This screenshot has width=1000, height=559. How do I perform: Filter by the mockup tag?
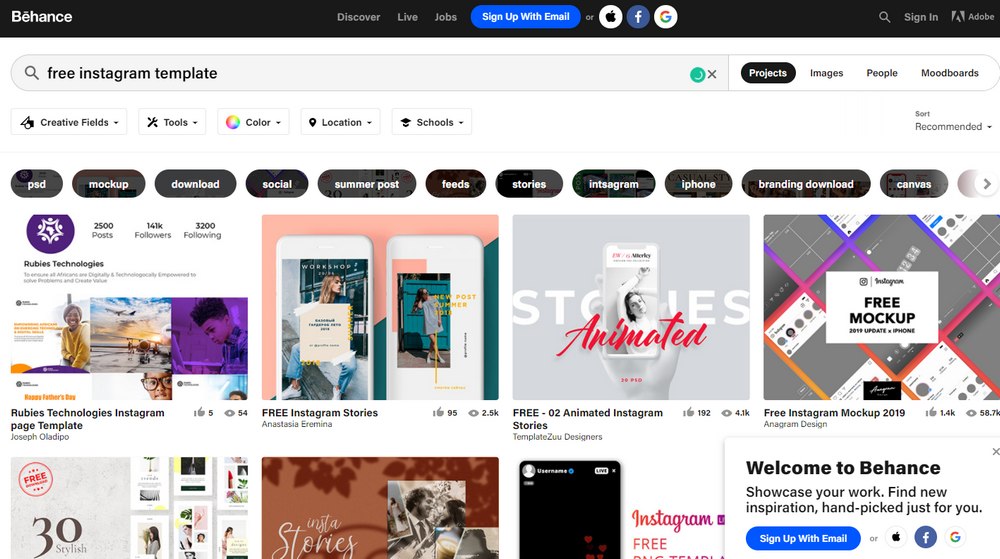(x=108, y=184)
